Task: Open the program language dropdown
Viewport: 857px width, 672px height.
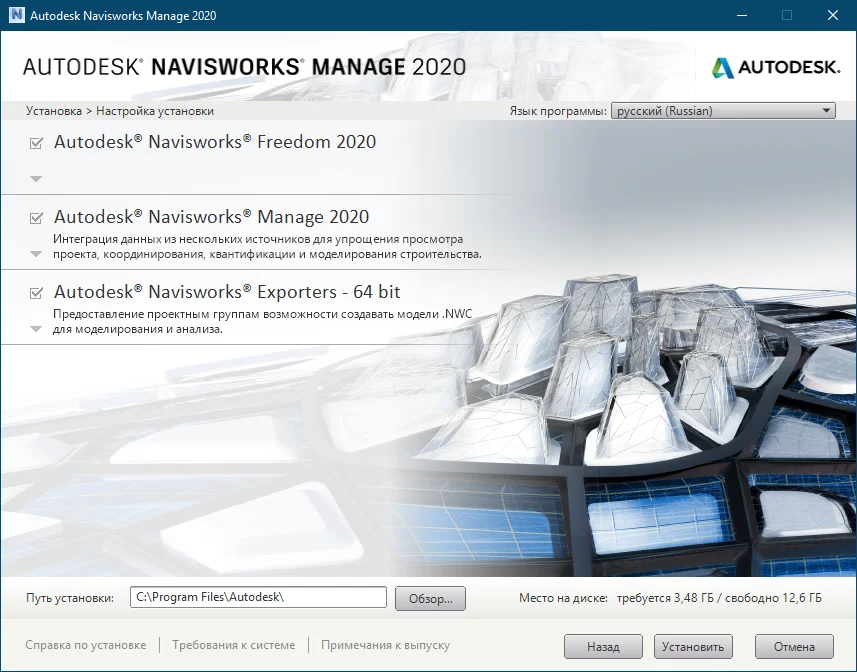Action: pos(722,111)
